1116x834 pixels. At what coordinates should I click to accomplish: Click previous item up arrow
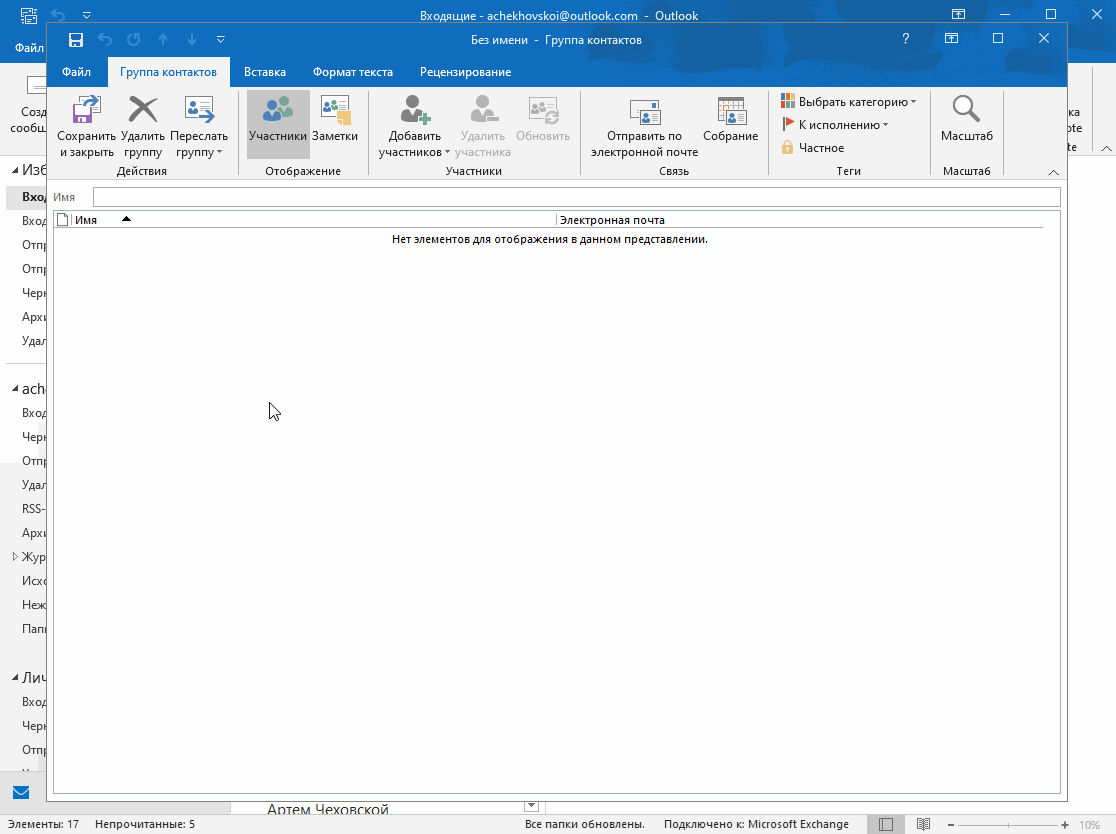[x=163, y=40]
